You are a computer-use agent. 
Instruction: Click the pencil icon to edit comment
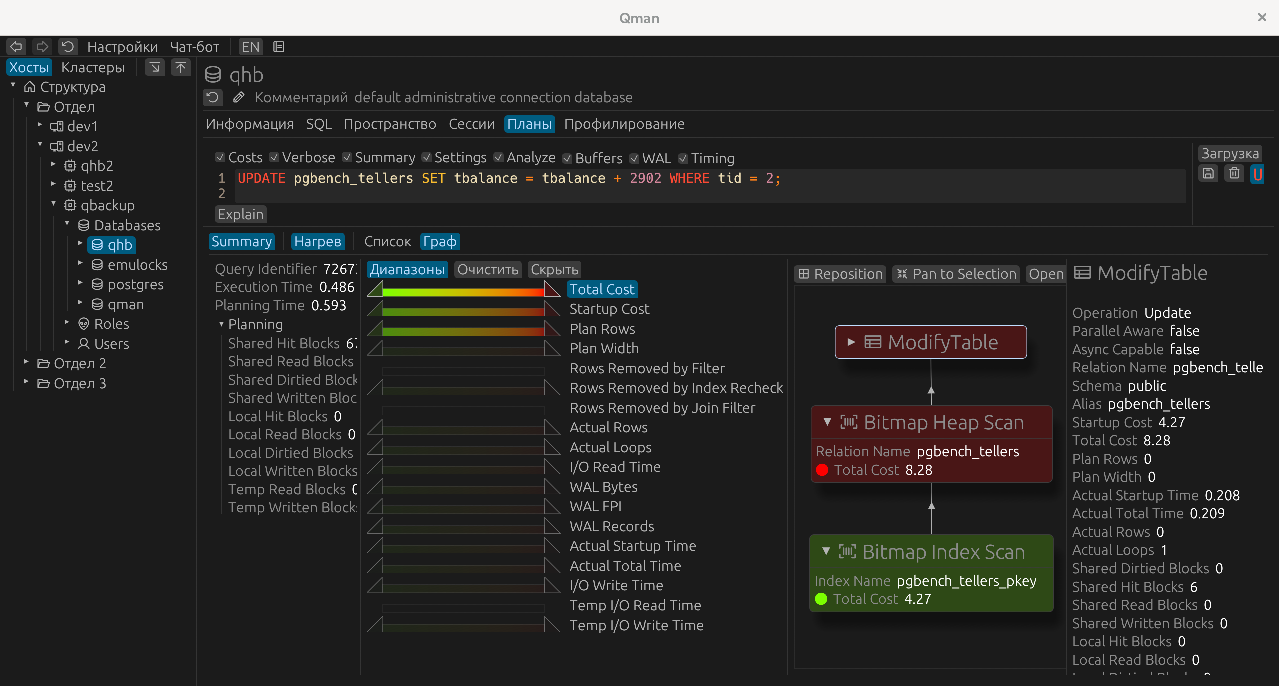coord(238,98)
